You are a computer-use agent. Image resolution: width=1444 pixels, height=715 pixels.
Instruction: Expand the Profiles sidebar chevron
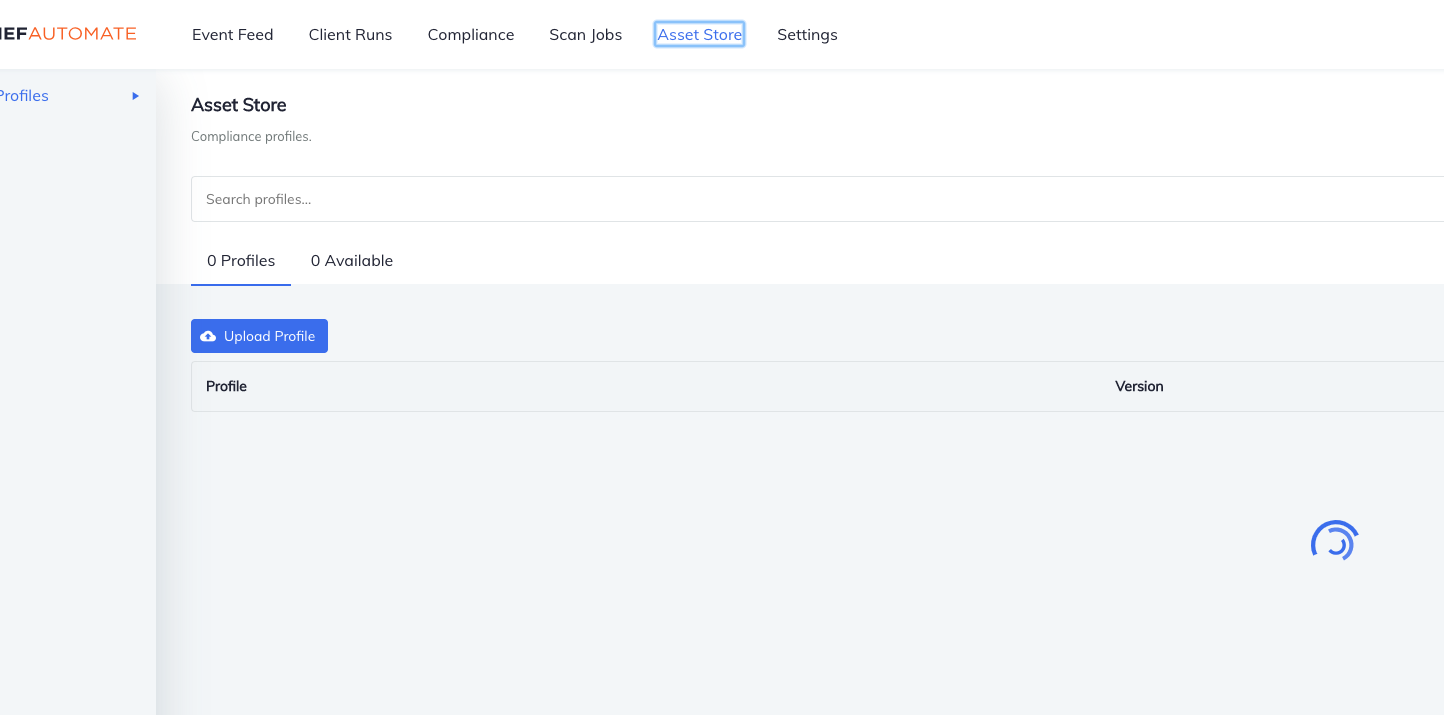point(135,96)
